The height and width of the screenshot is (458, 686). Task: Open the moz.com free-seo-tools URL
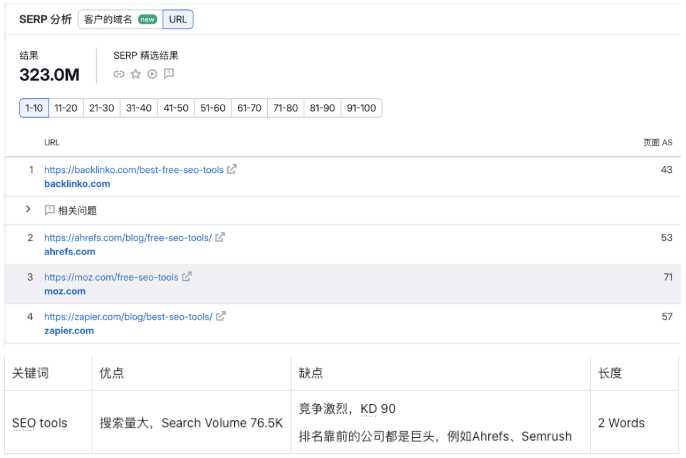(x=111, y=277)
